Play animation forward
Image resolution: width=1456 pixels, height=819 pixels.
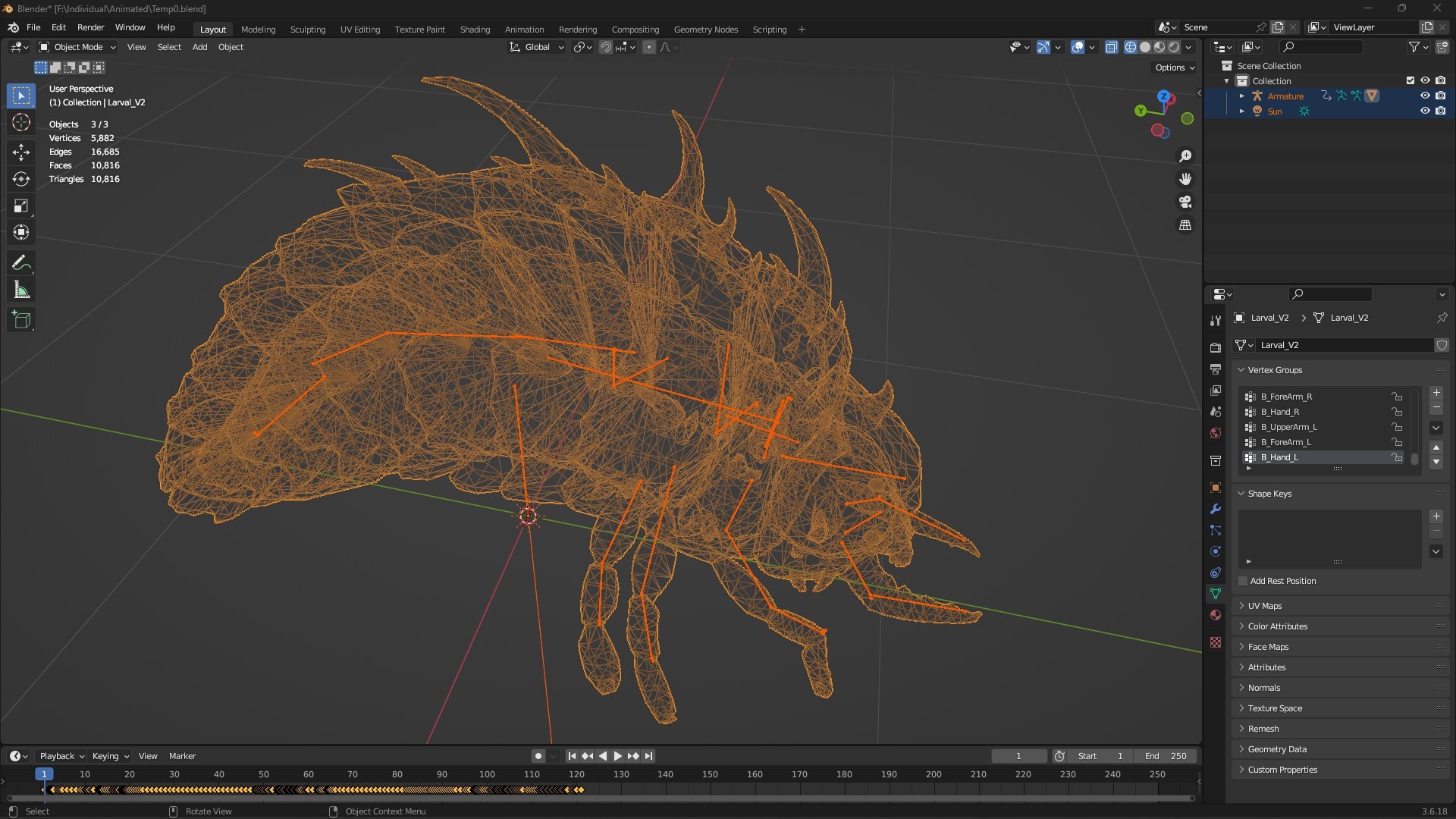[x=617, y=756]
